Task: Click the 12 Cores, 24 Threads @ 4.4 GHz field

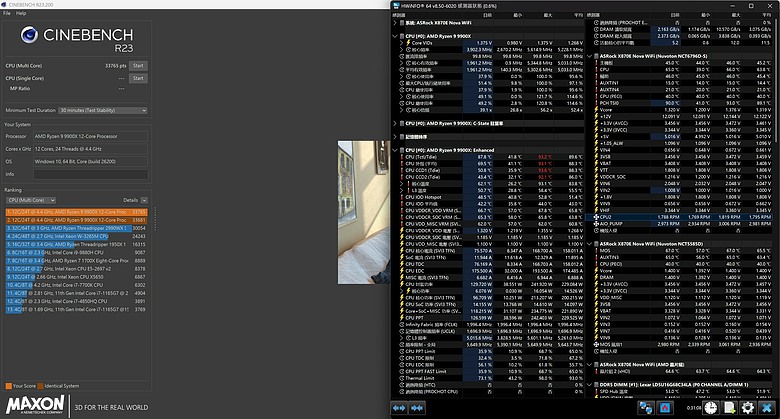Action: pos(91,149)
